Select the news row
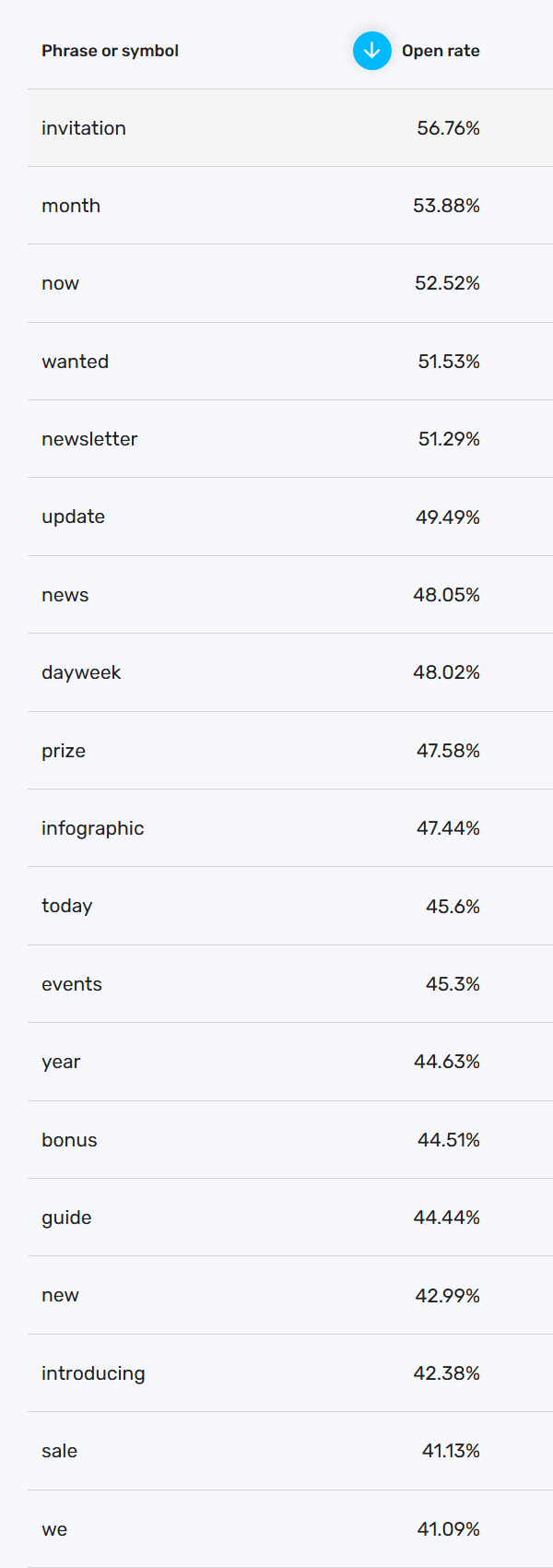The height and width of the screenshot is (1568, 553). coord(290,595)
